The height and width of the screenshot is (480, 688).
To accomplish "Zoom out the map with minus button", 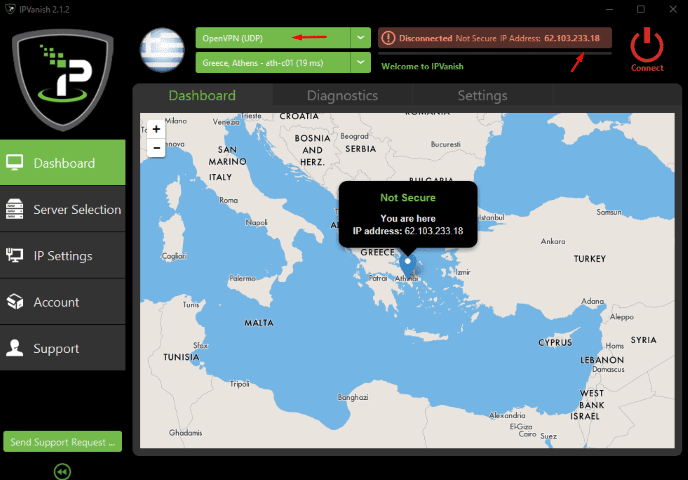I will pos(156,148).
